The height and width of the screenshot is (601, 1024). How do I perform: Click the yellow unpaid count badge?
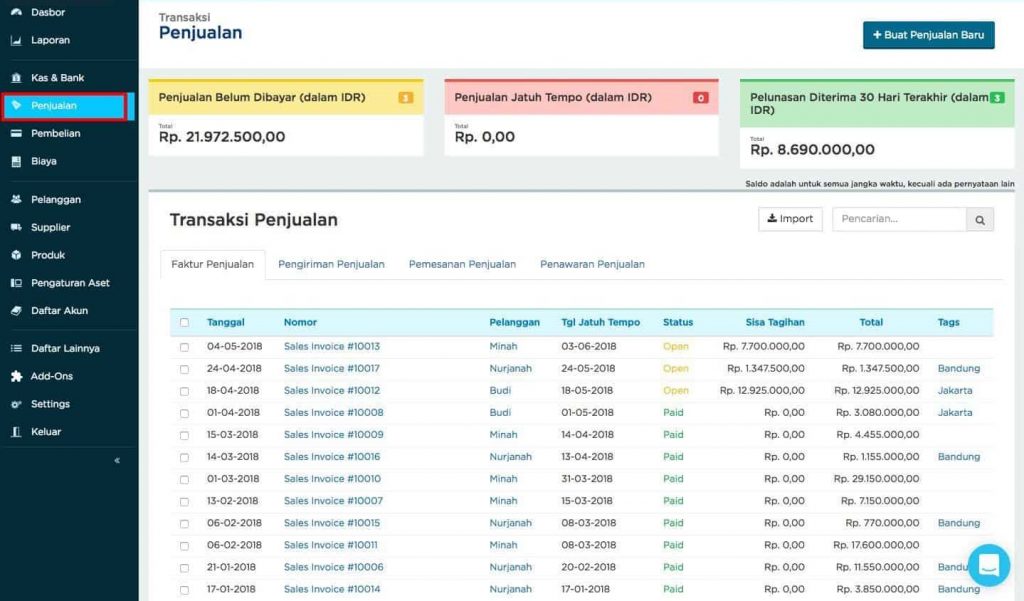tap(406, 98)
